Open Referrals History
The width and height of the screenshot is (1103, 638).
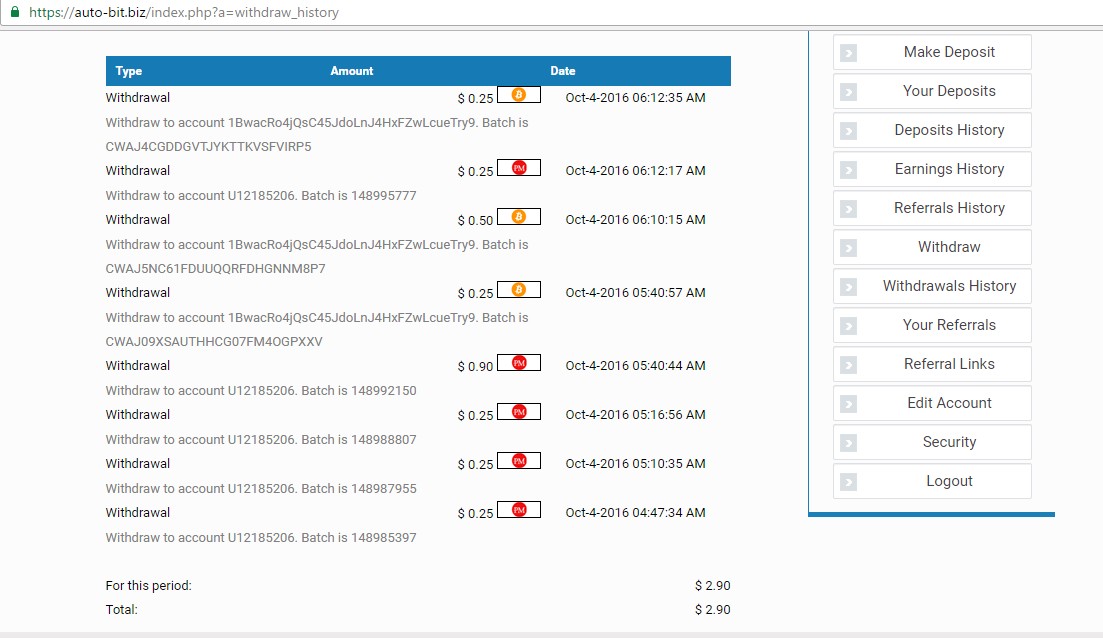932,208
